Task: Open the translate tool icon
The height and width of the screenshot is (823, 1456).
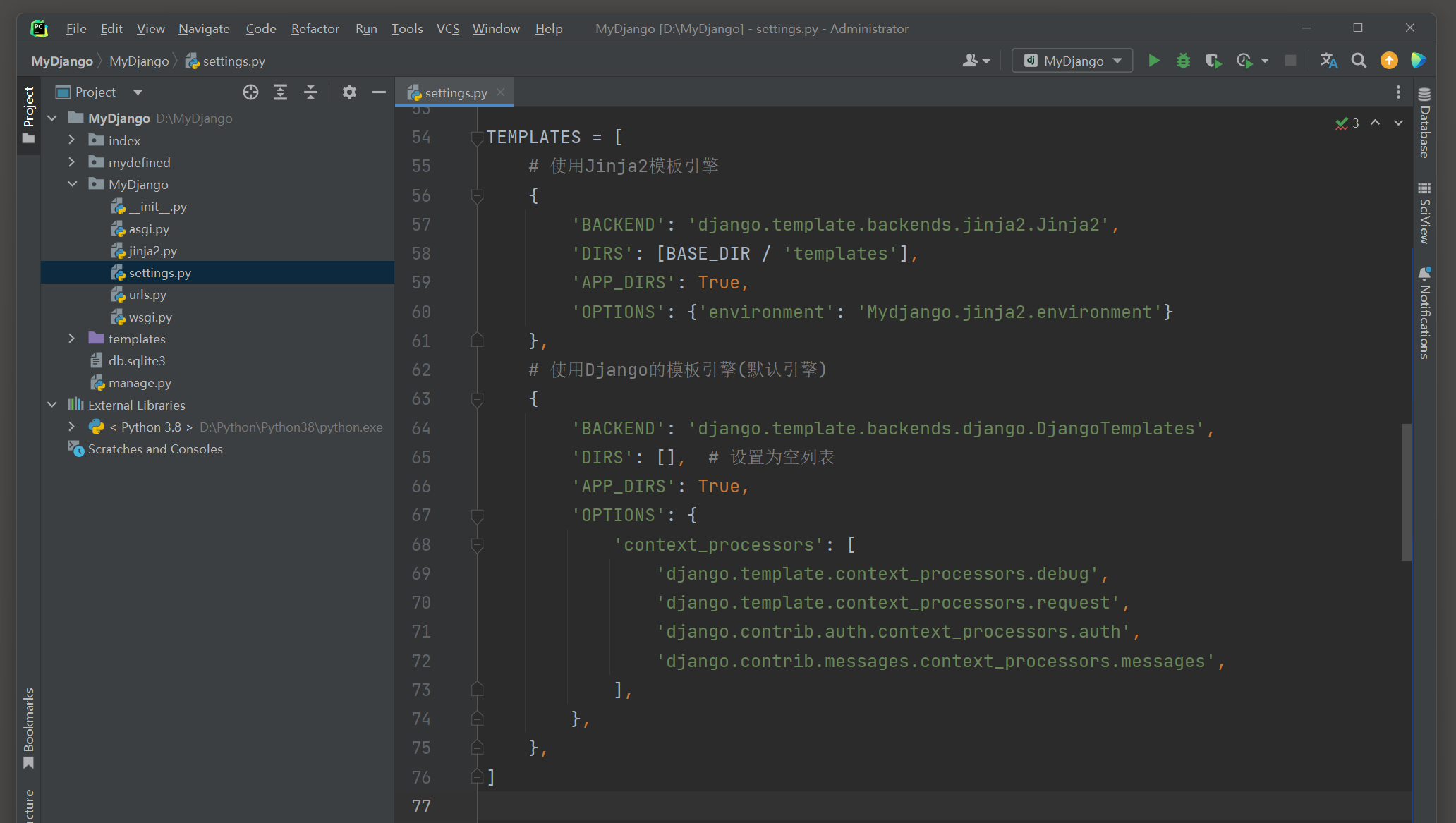Action: (1328, 61)
